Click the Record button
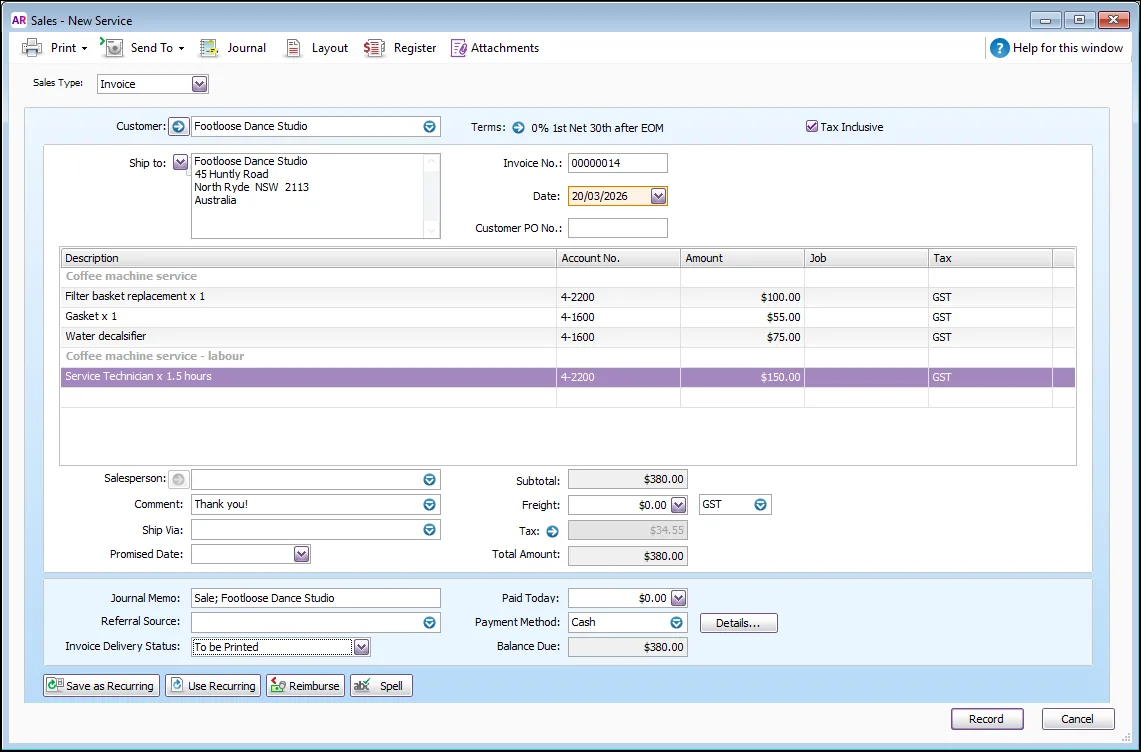 [x=986, y=718]
